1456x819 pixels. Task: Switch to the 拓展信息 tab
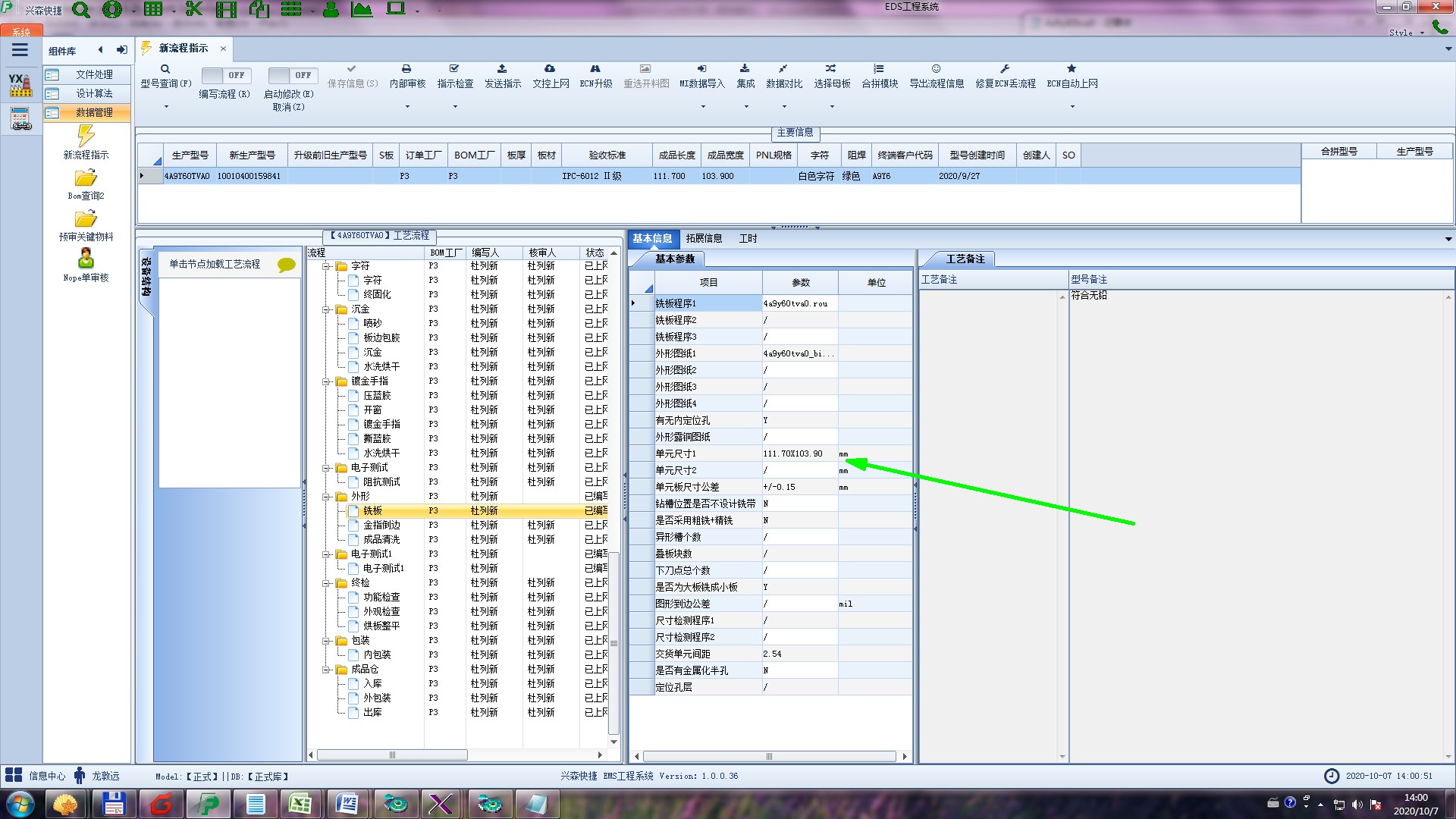tap(704, 238)
